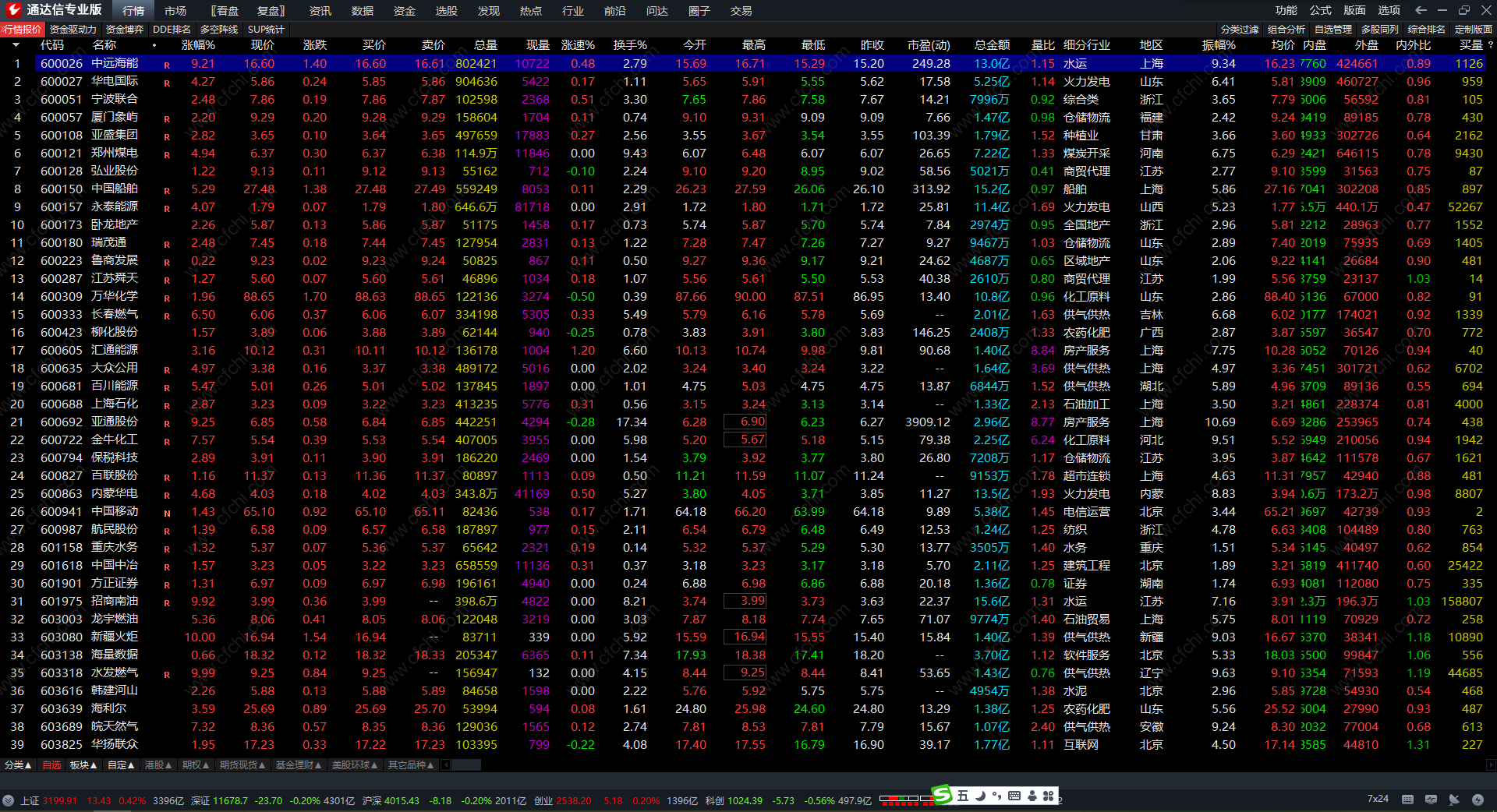The width and height of the screenshot is (1497, 812).
Task: Open the 资讯 top menu tab
Action: (x=320, y=11)
